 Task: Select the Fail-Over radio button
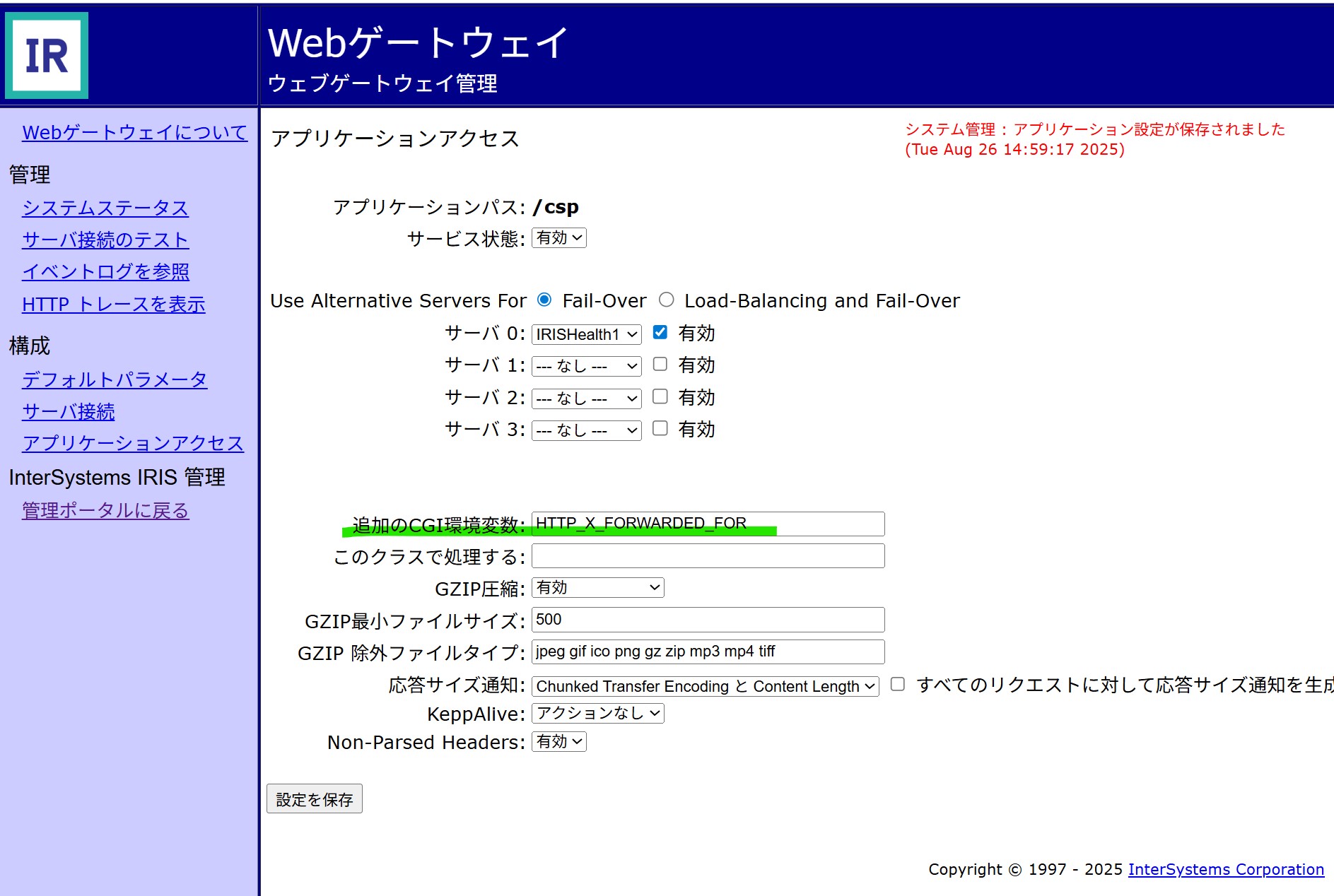click(x=544, y=300)
